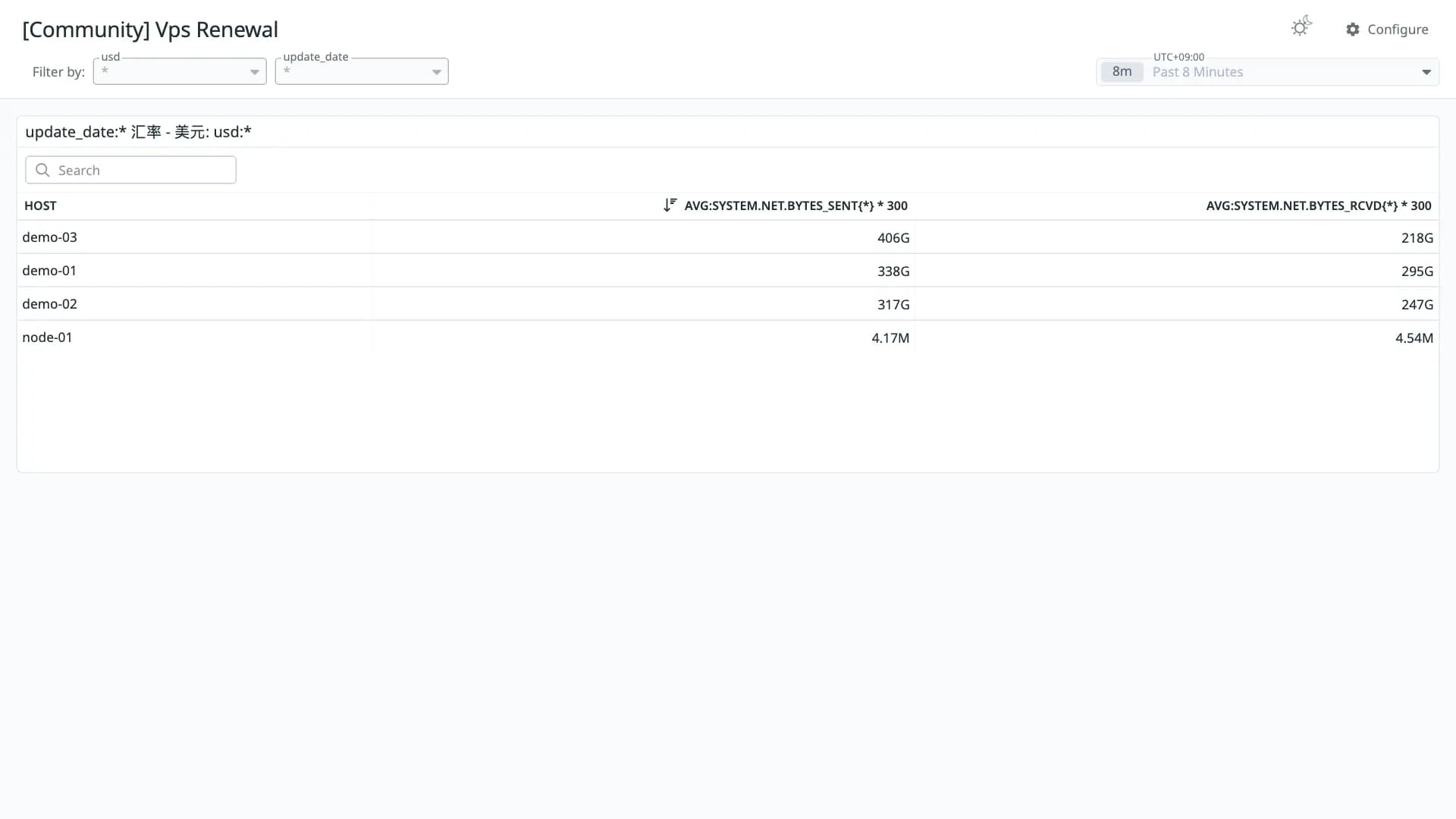
Task: Click the 317G bytes sent value
Action: click(893, 305)
